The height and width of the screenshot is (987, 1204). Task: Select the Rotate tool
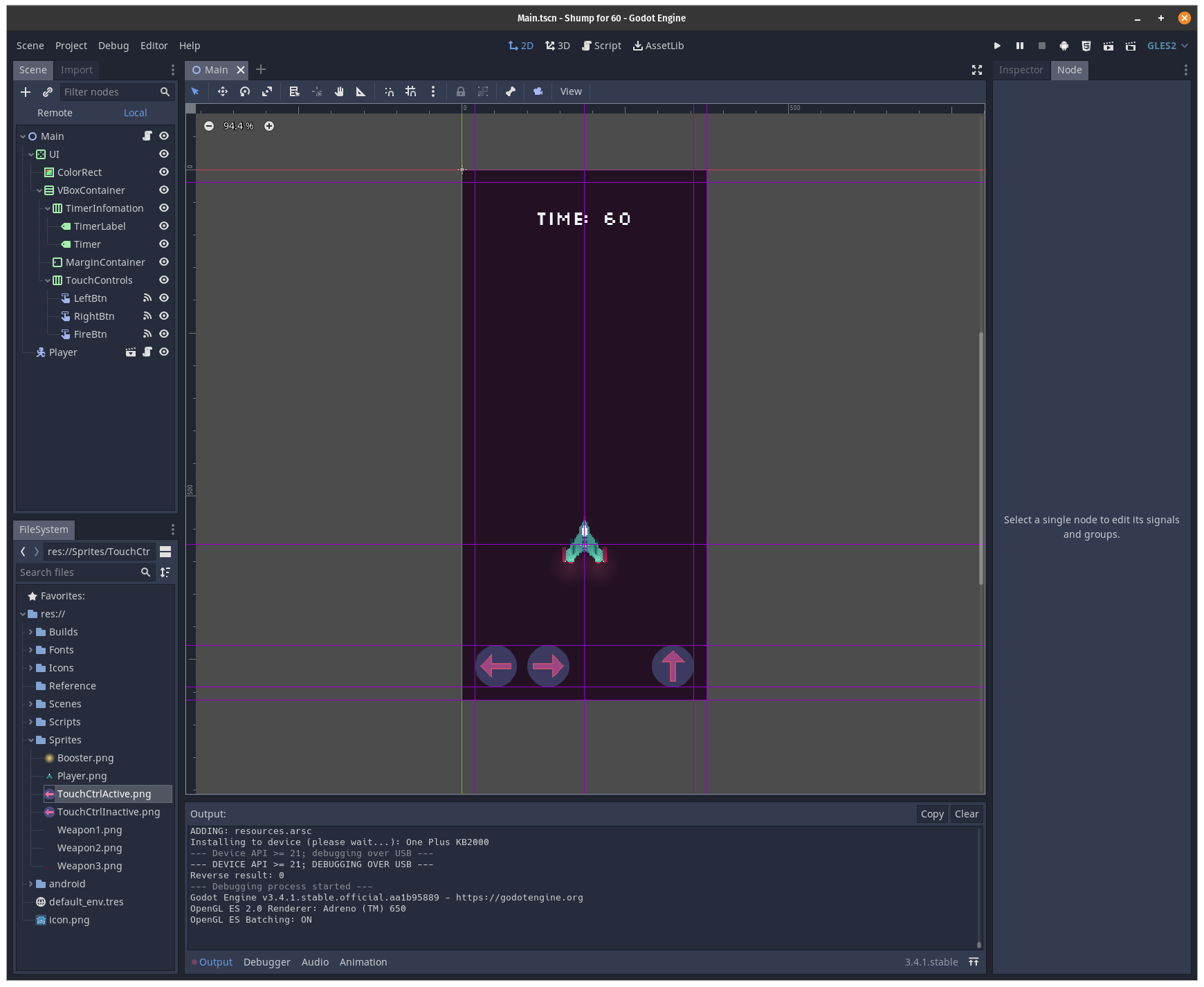click(244, 91)
